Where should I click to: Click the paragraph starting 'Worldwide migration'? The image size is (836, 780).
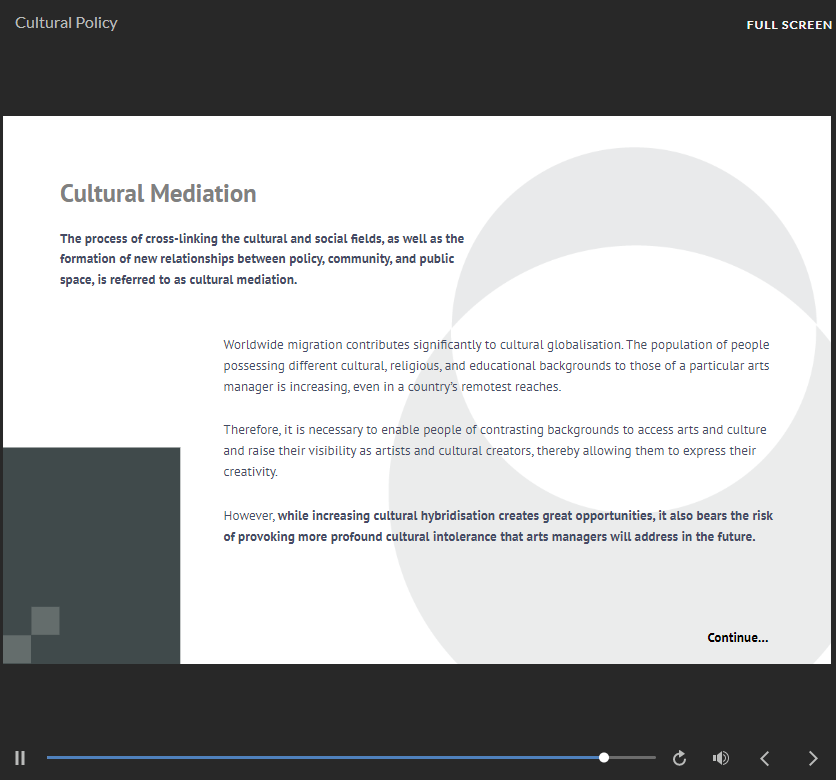click(x=496, y=365)
